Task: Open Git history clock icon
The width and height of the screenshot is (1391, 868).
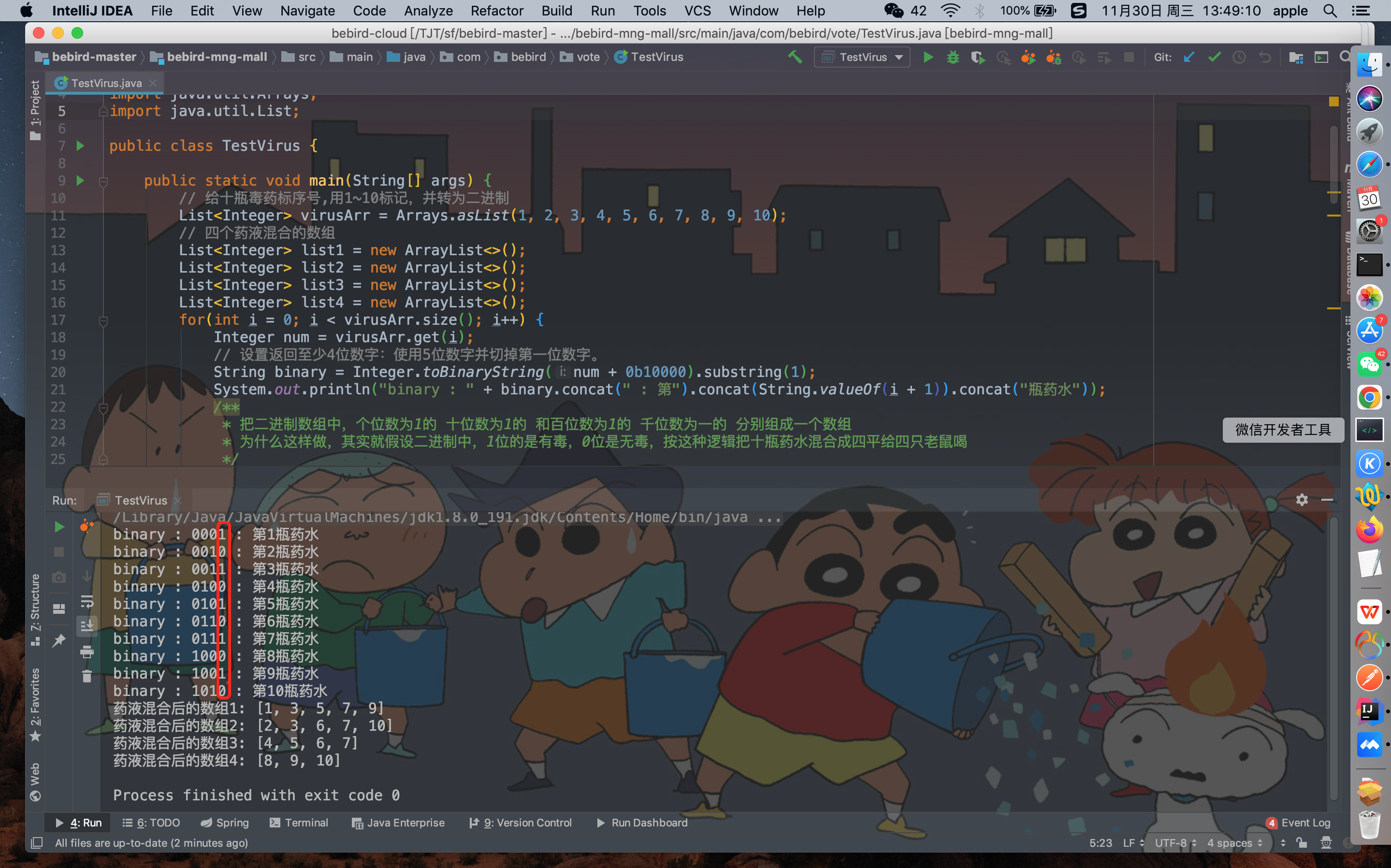Action: pyautogui.click(x=1239, y=57)
